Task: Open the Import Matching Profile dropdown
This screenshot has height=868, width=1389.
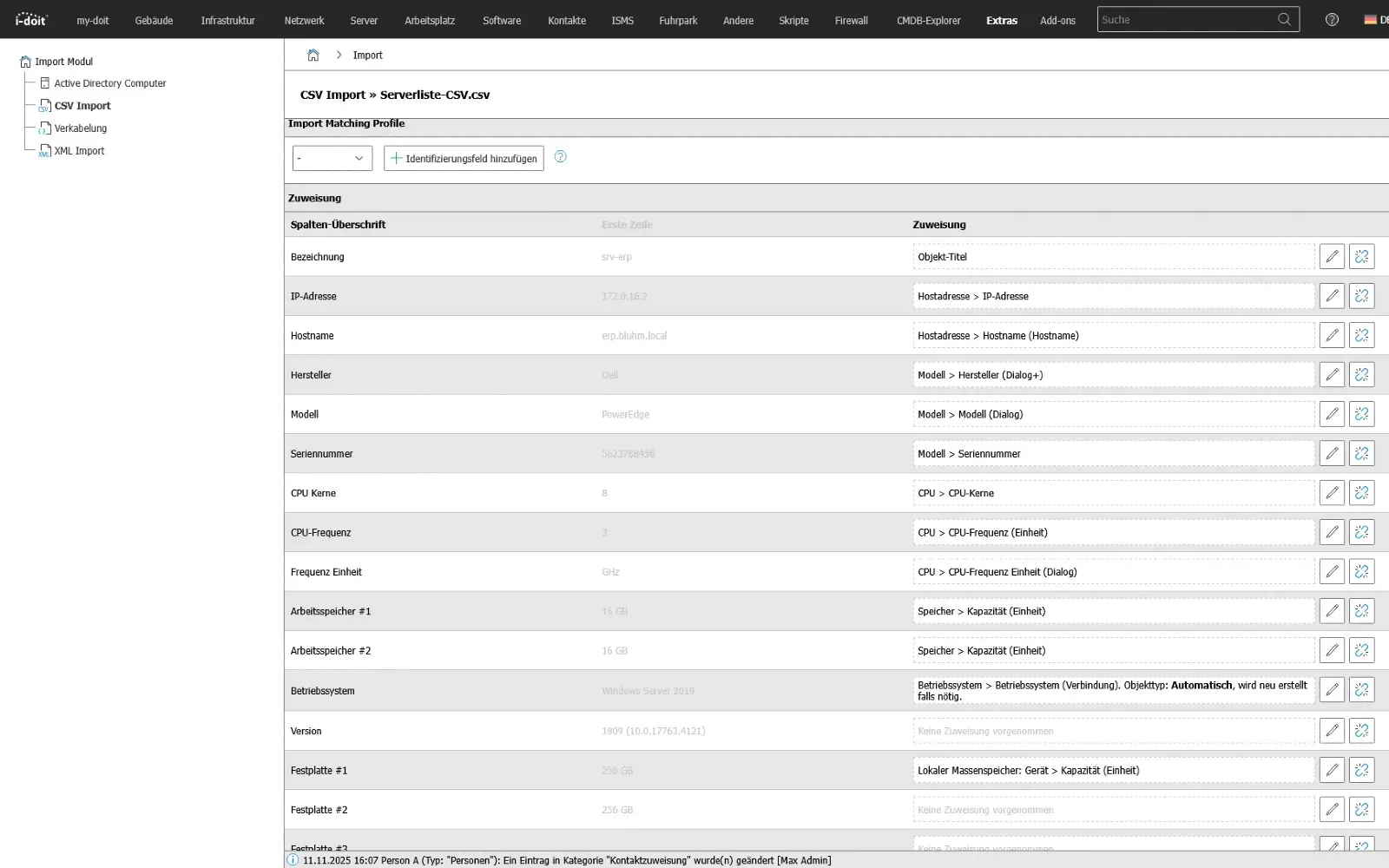Action: point(332,158)
